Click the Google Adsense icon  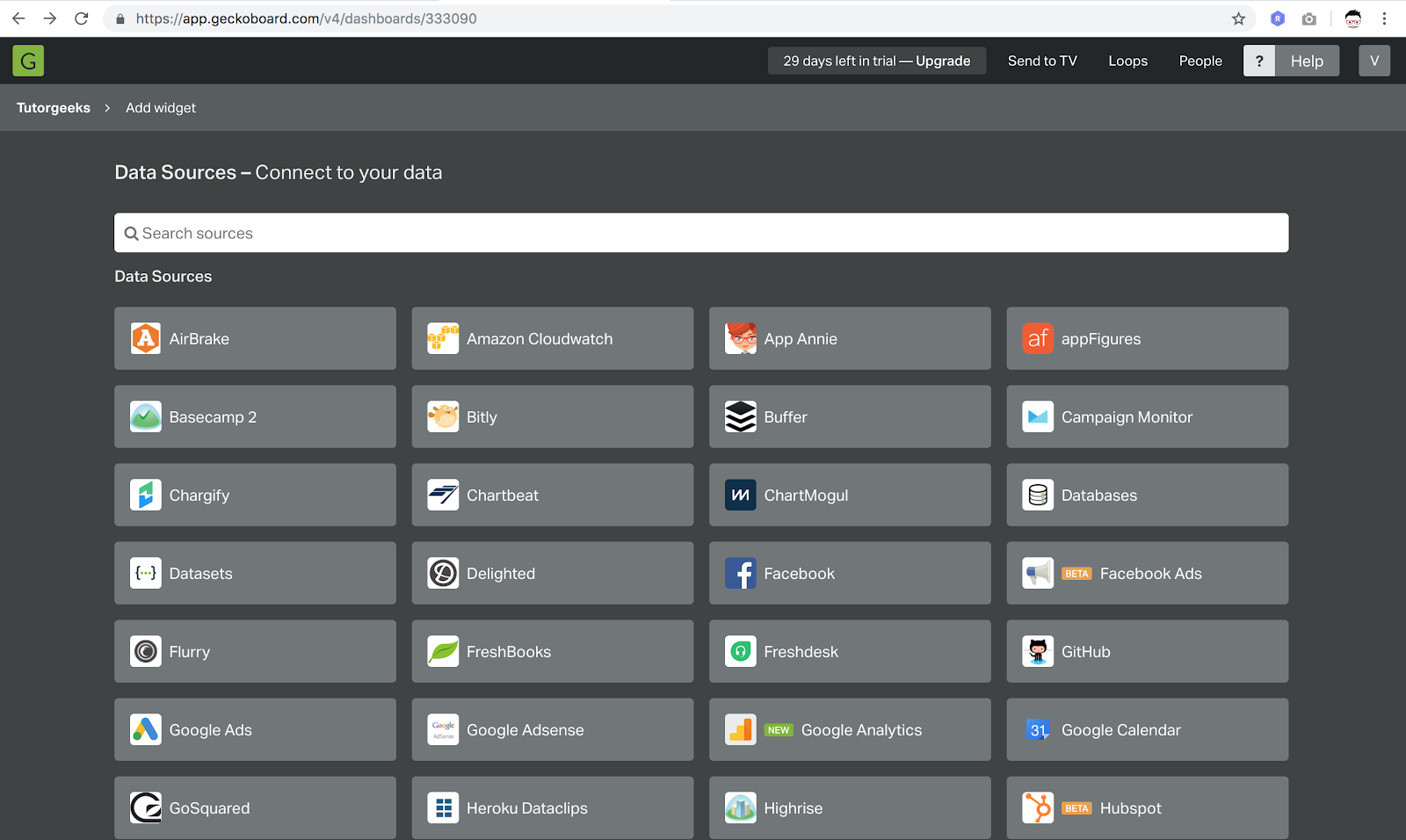(443, 729)
